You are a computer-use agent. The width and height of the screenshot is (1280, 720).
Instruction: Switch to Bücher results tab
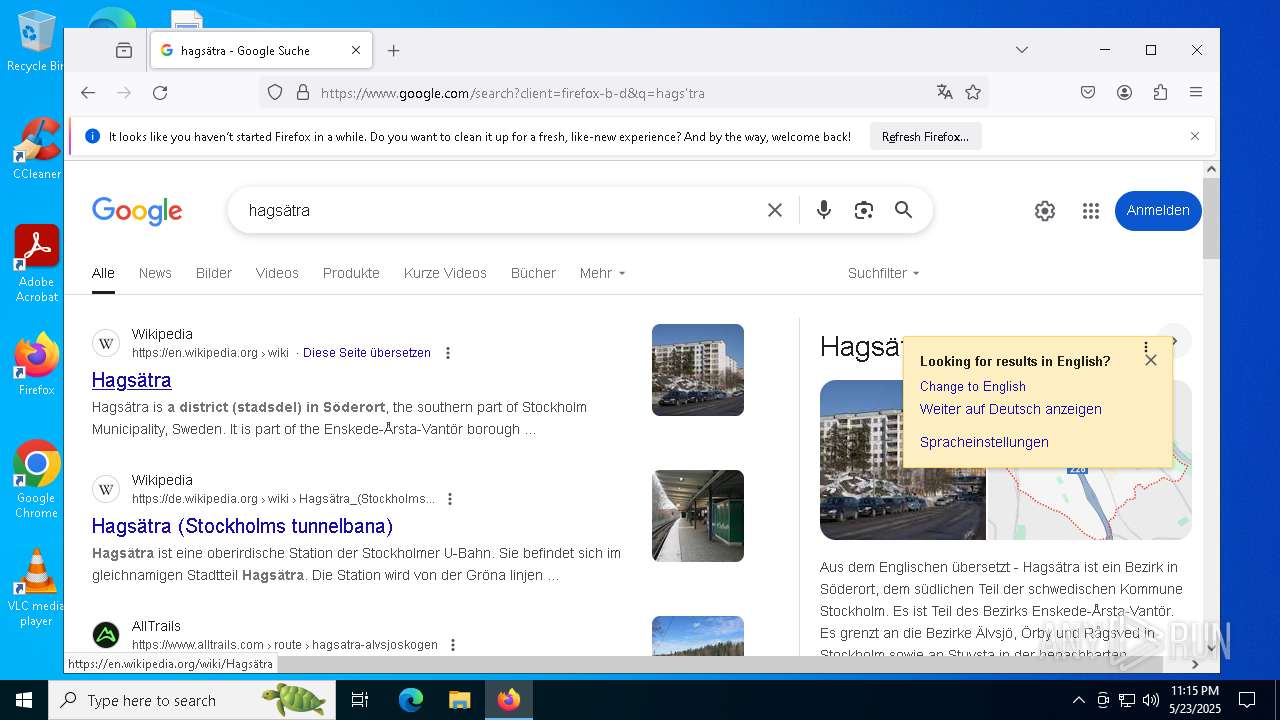(533, 273)
